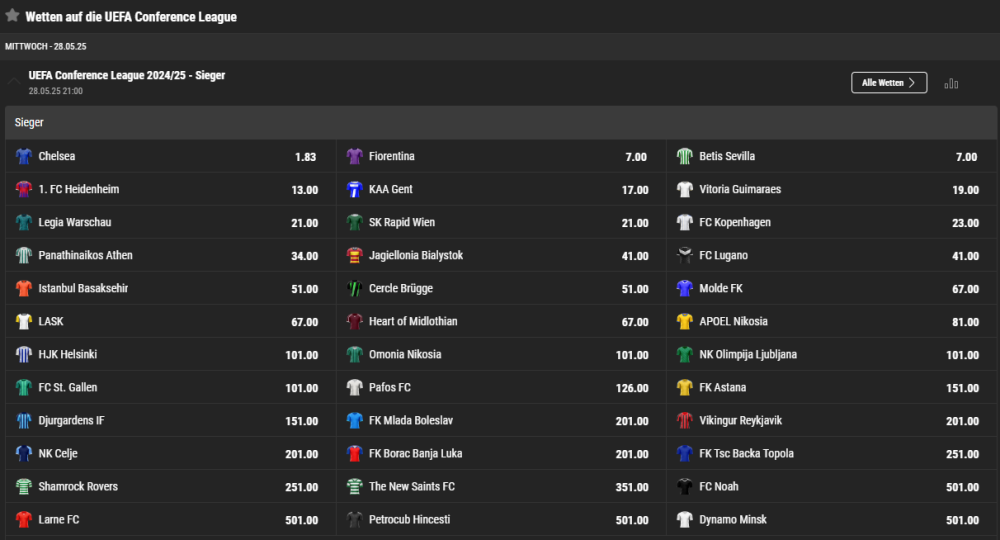Screen dimensions: 1000x540
Task: Click the FK Astana yellow jersey icon
Action: tap(684, 388)
